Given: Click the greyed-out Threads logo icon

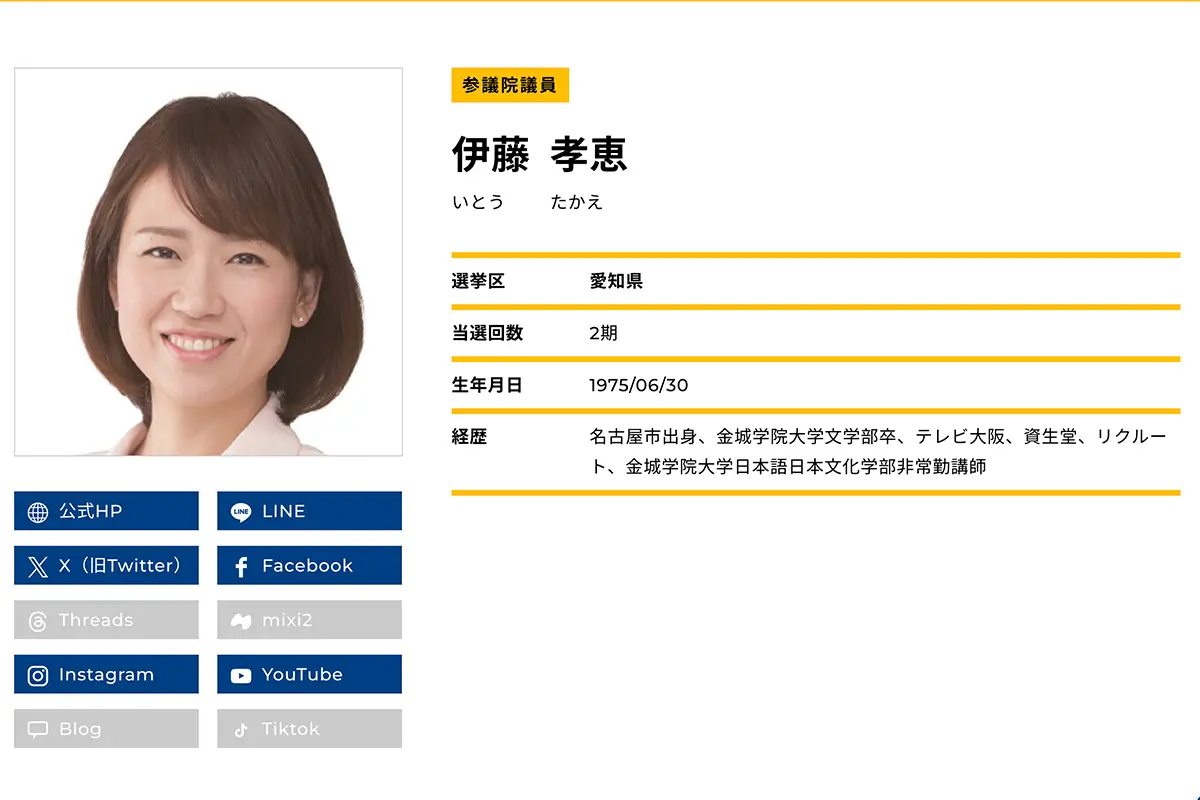Looking at the screenshot, I should 38,621.
